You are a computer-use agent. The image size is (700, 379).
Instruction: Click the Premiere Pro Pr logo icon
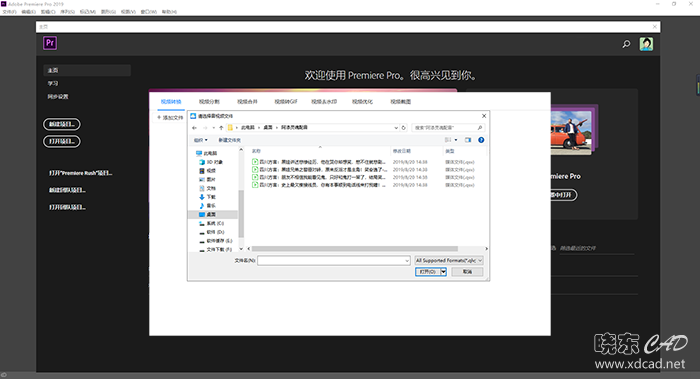50,43
